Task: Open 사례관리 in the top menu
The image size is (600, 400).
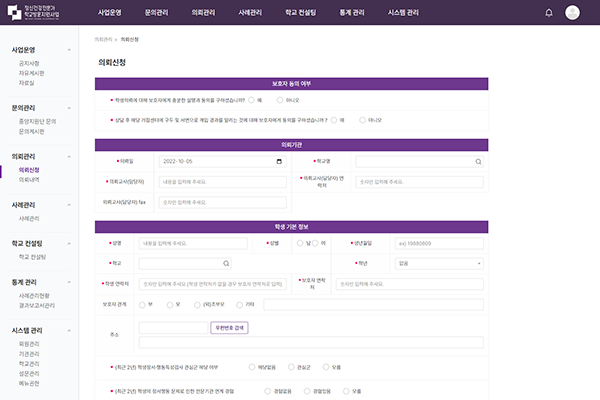Action: 250,13
